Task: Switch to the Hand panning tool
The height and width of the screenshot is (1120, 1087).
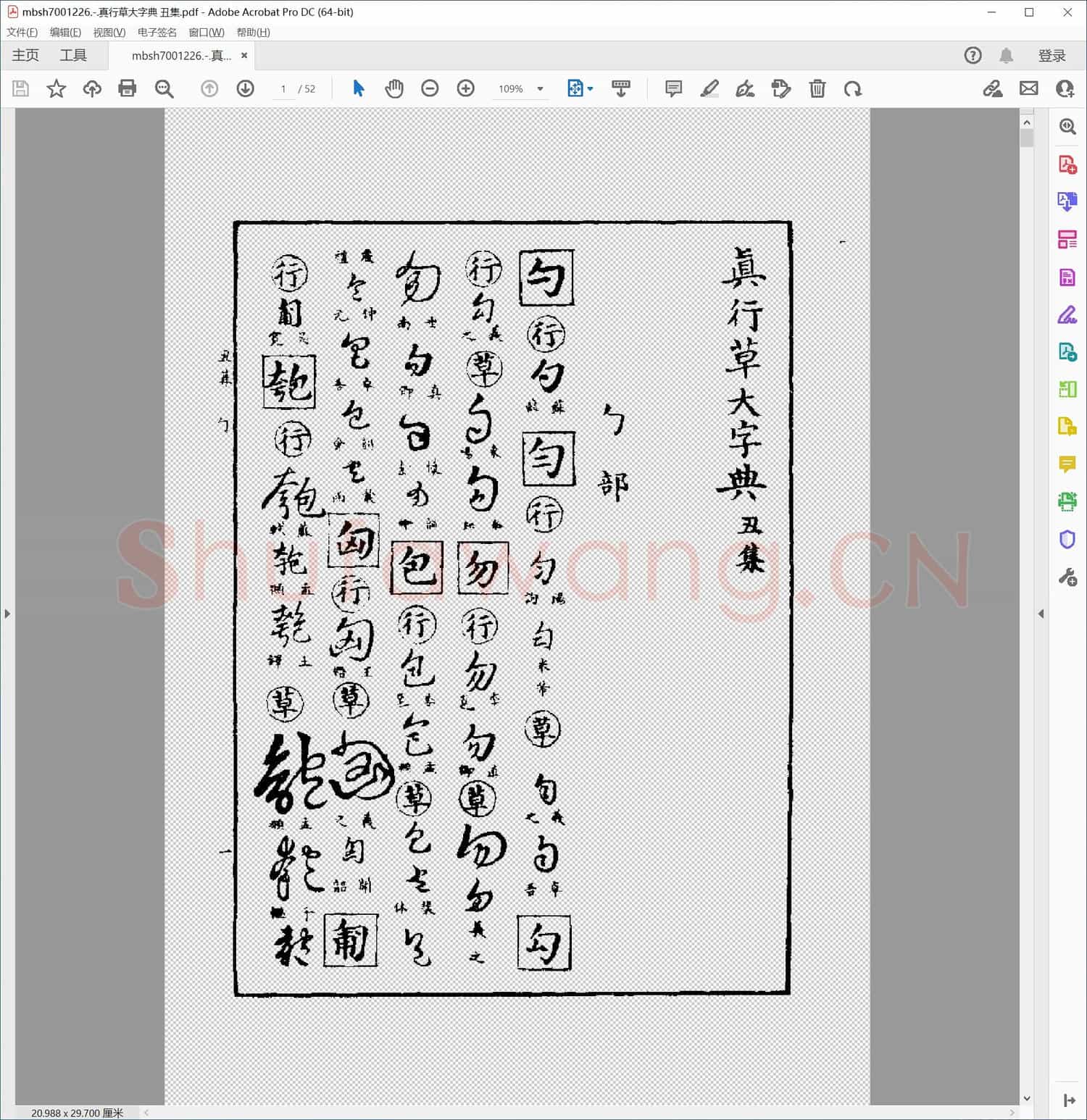Action: click(x=394, y=88)
